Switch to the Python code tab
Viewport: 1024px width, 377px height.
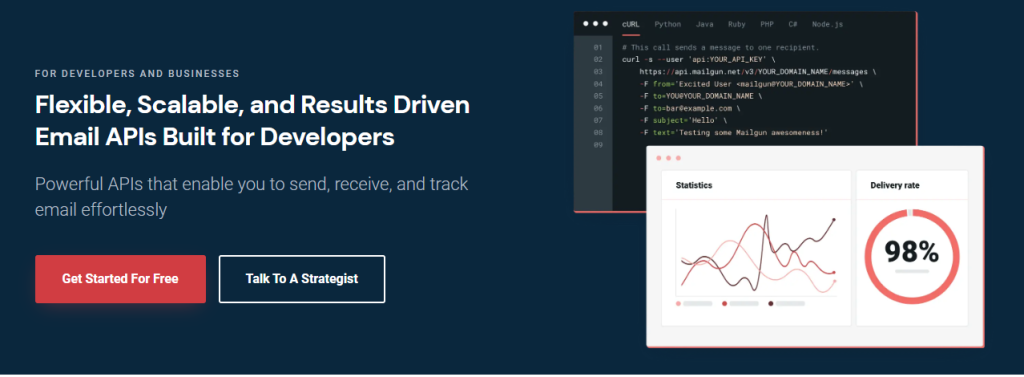point(667,24)
